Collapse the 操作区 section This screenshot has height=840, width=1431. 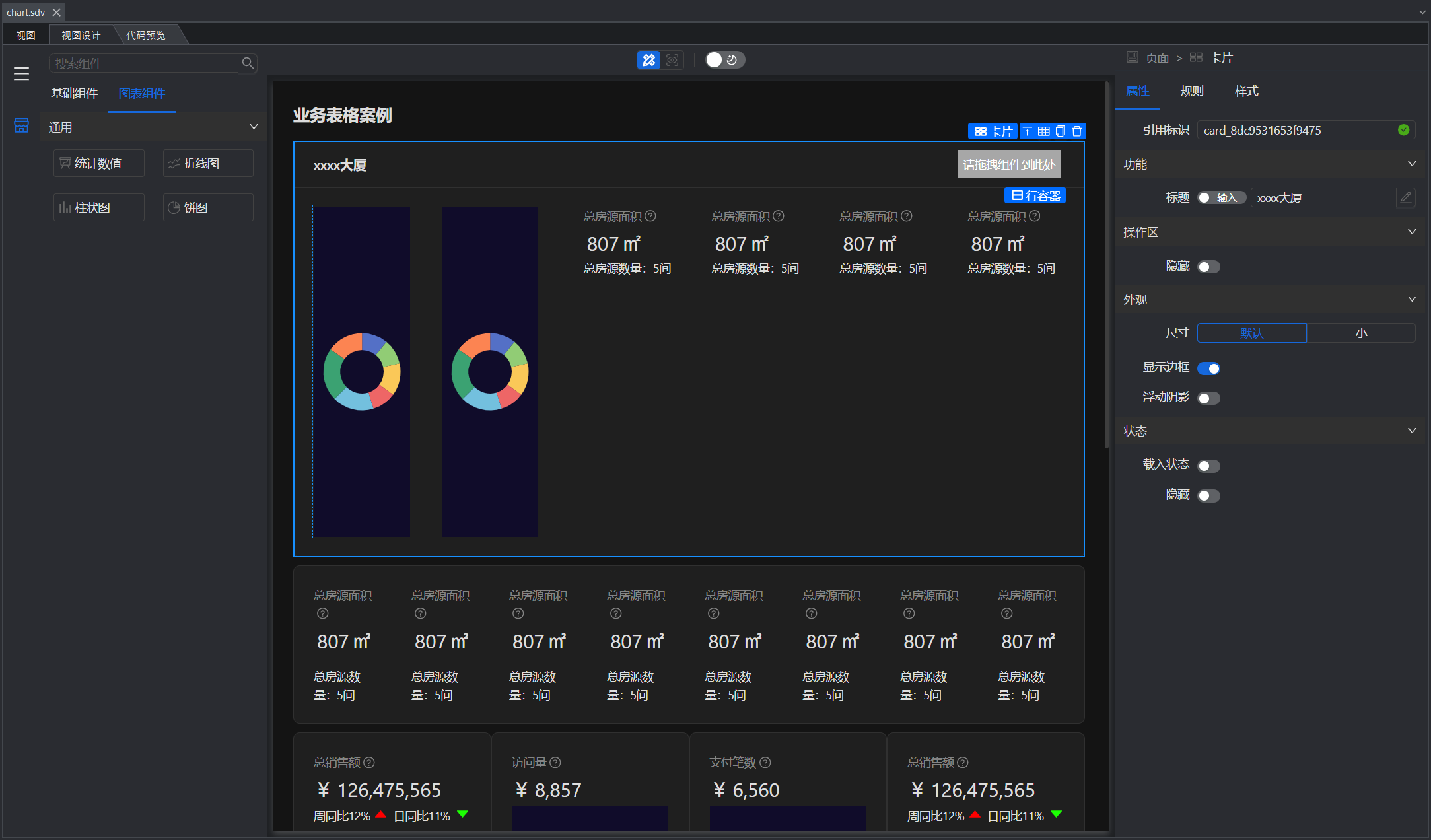pos(1412,232)
